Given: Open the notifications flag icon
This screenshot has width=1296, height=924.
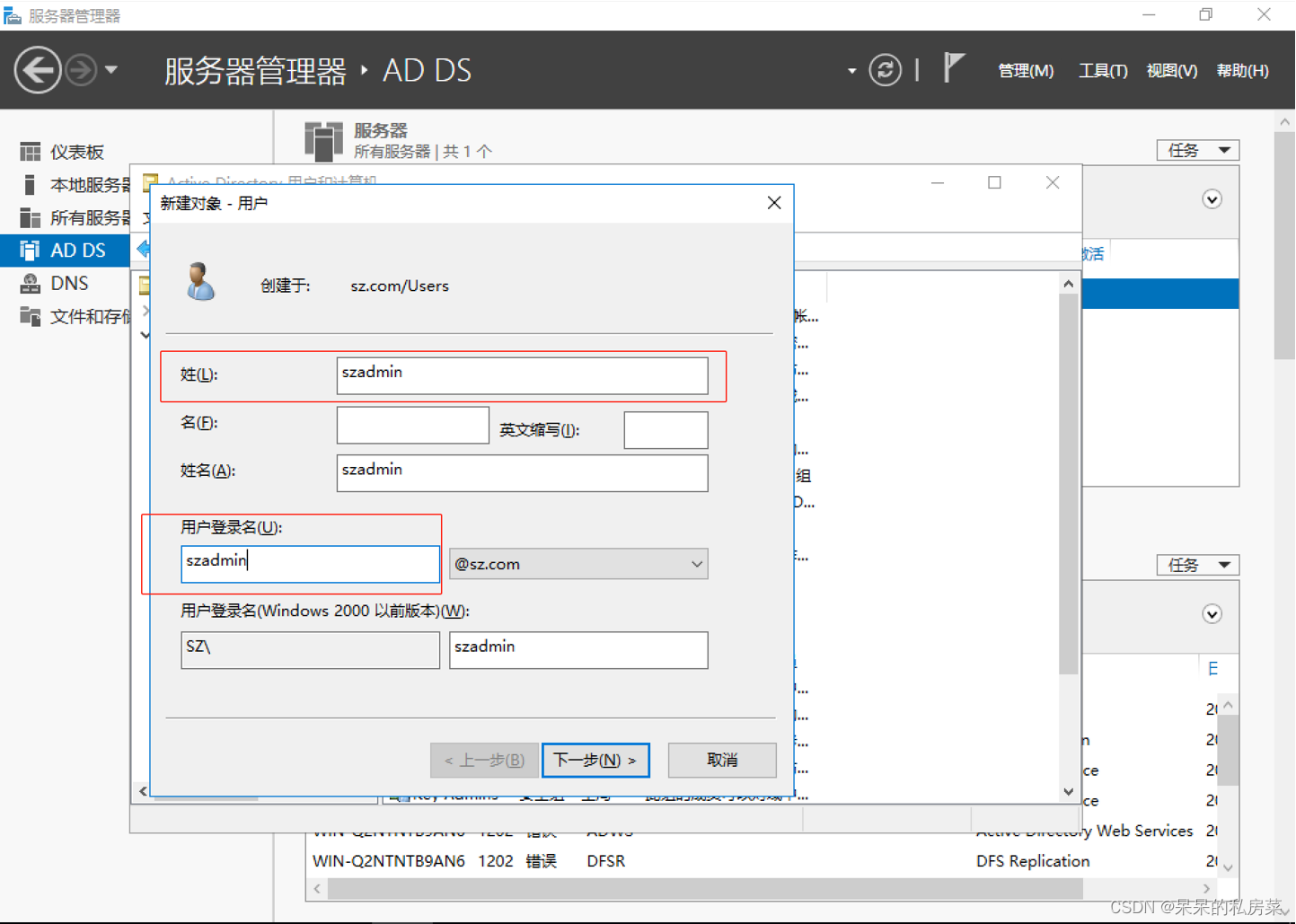Looking at the screenshot, I should pyautogui.click(x=953, y=68).
